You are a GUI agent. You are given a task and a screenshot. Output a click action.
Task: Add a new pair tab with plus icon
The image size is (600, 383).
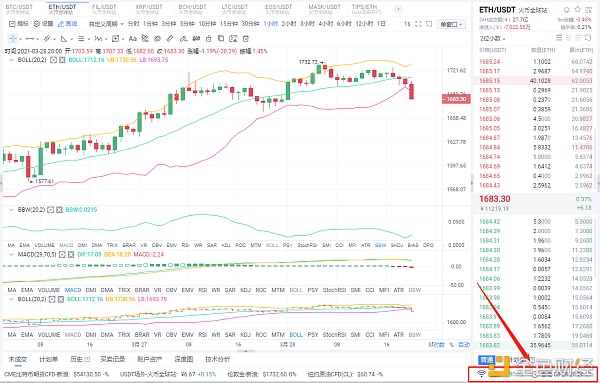[398, 9]
